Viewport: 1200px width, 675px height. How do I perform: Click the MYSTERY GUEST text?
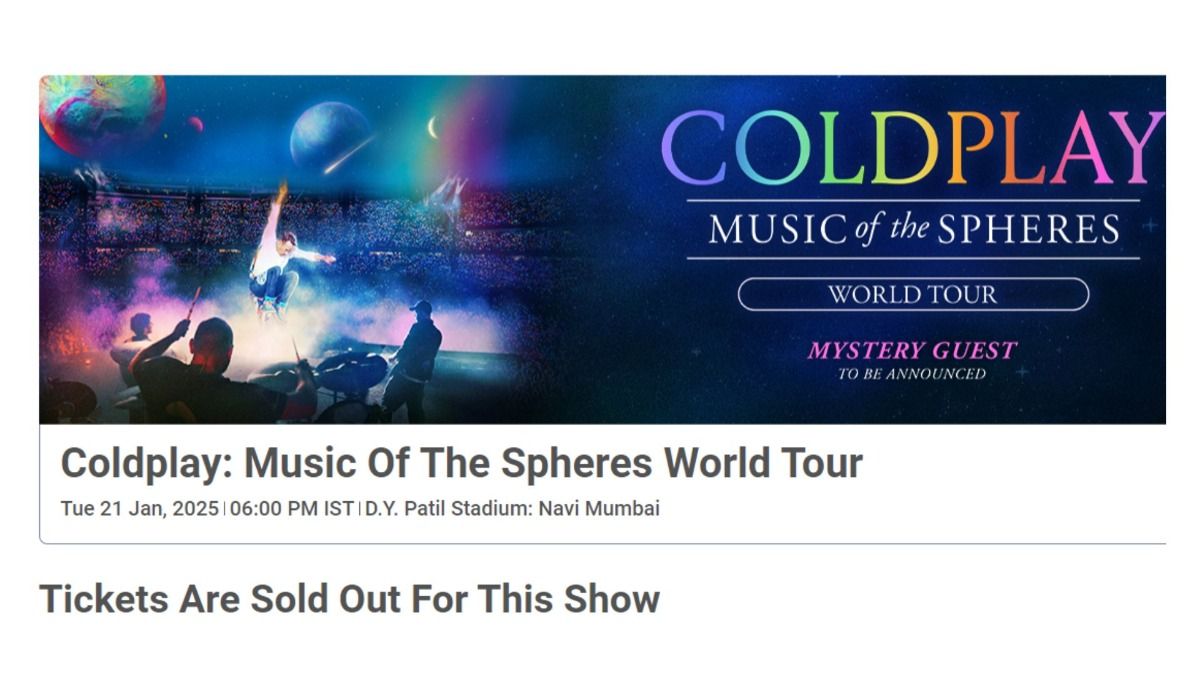click(911, 351)
